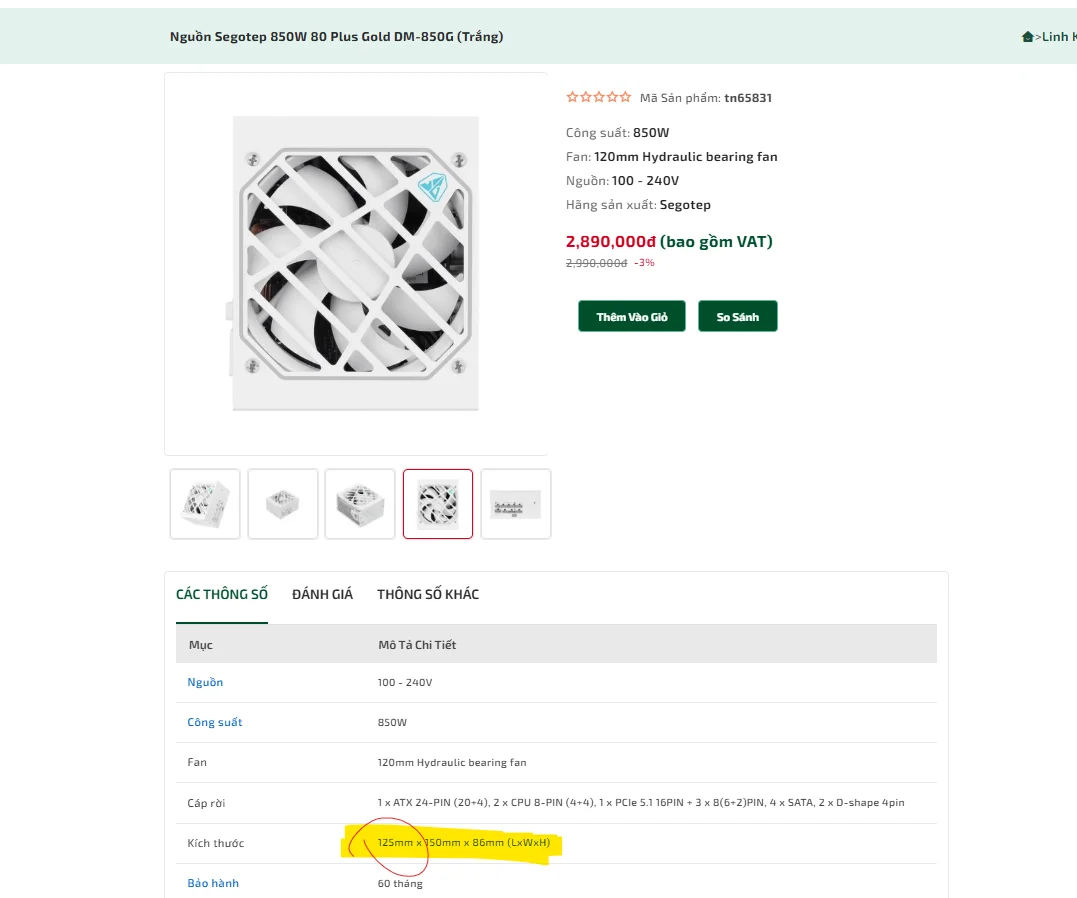Select the connector panel thumbnail
This screenshot has width=1077, height=898.
[516, 504]
